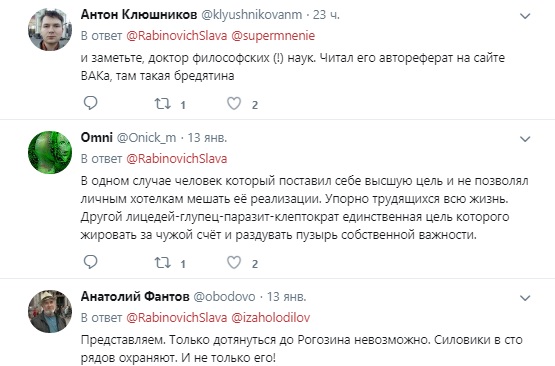Image resolution: width=555 pixels, height=366 pixels.
Task: Open the @Onick_m handle
Action: click(x=146, y=138)
